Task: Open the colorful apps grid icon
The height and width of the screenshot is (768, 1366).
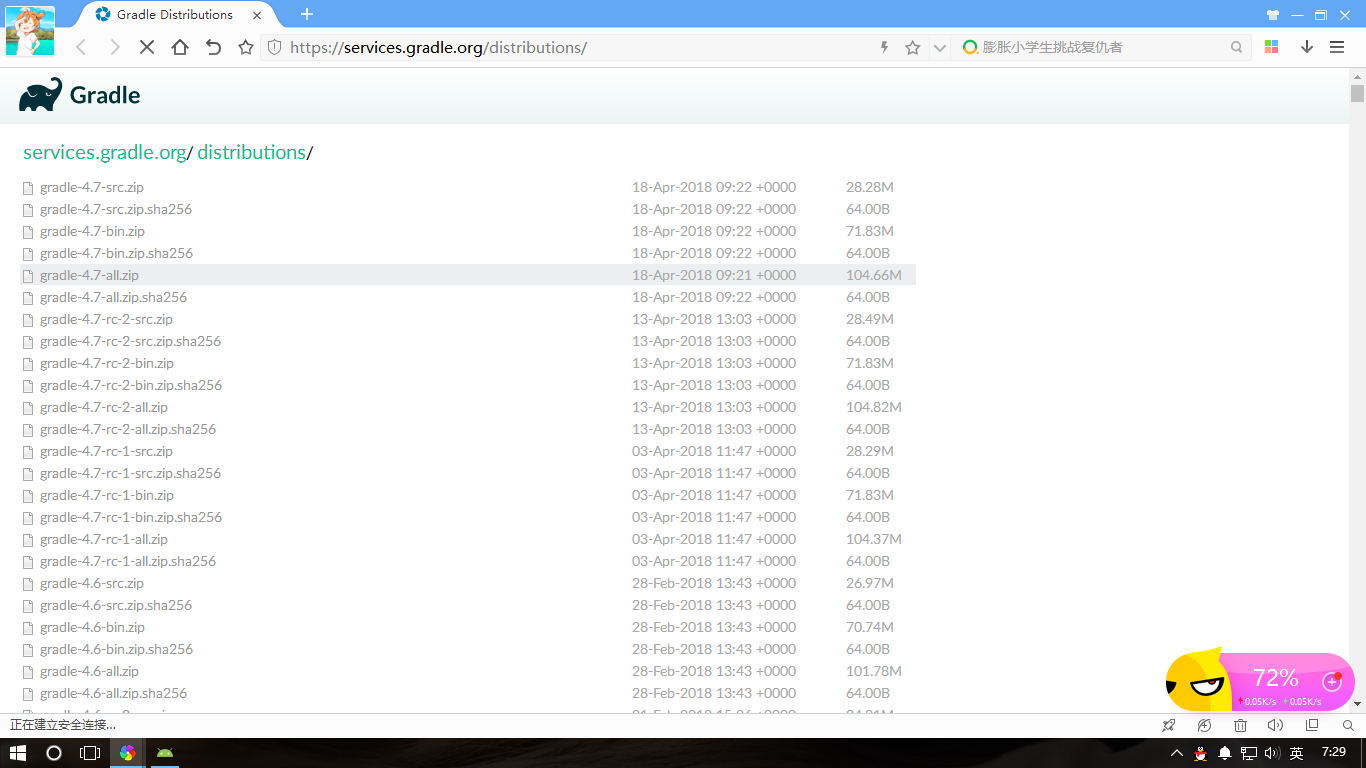Action: click(x=1272, y=47)
